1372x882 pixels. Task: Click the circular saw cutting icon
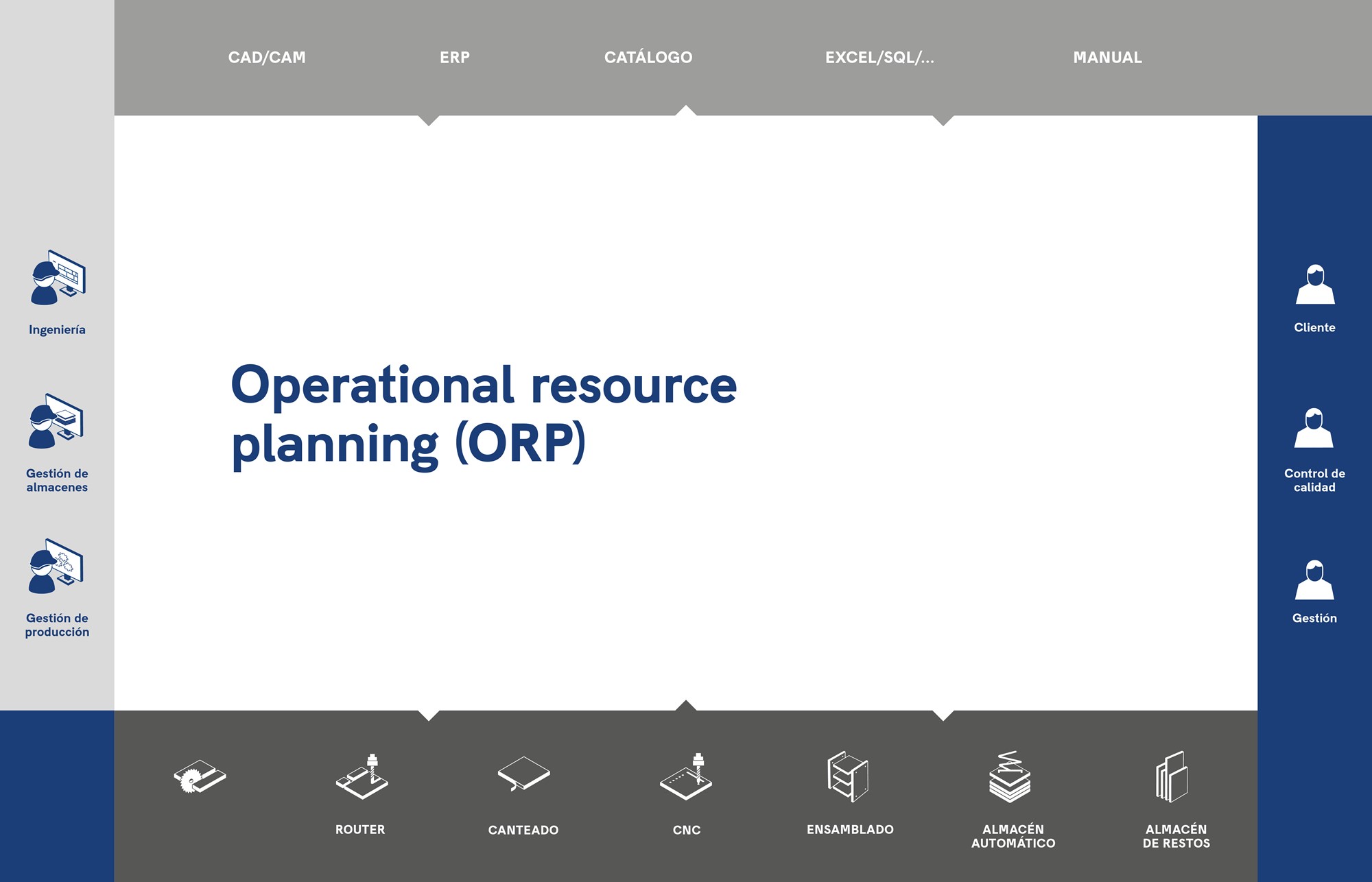pos(199,776)
